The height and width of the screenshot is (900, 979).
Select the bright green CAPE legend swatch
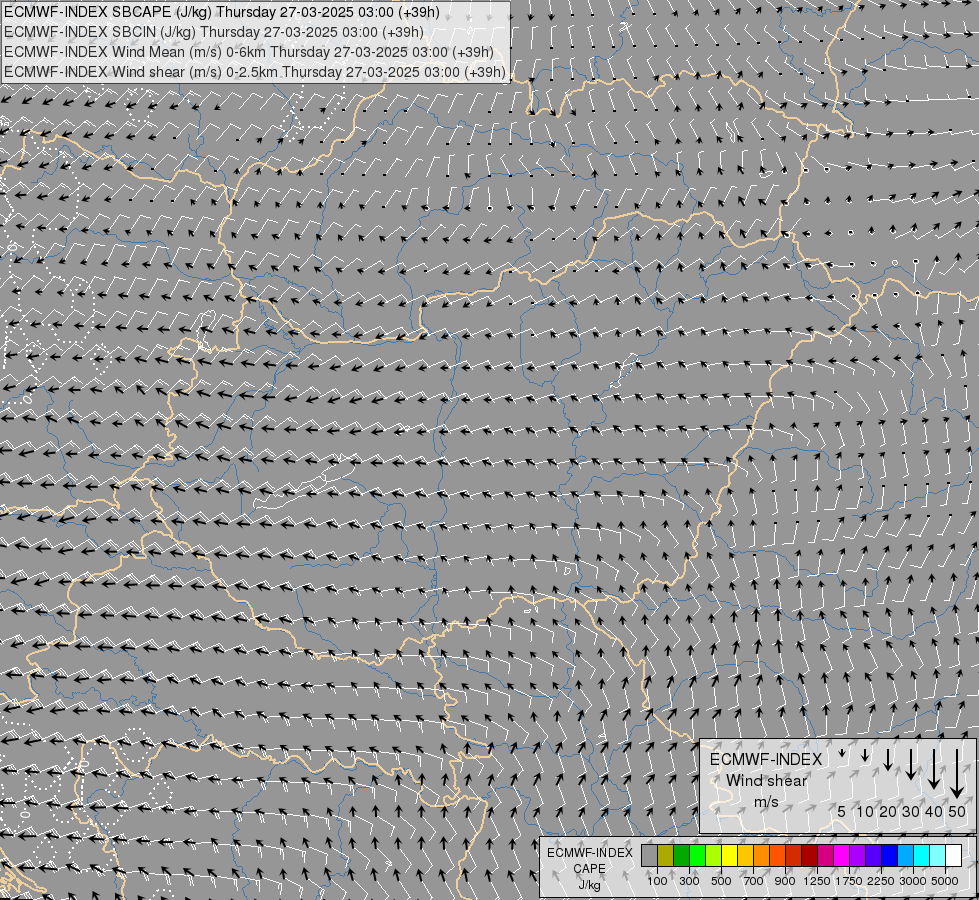(698, 855)
